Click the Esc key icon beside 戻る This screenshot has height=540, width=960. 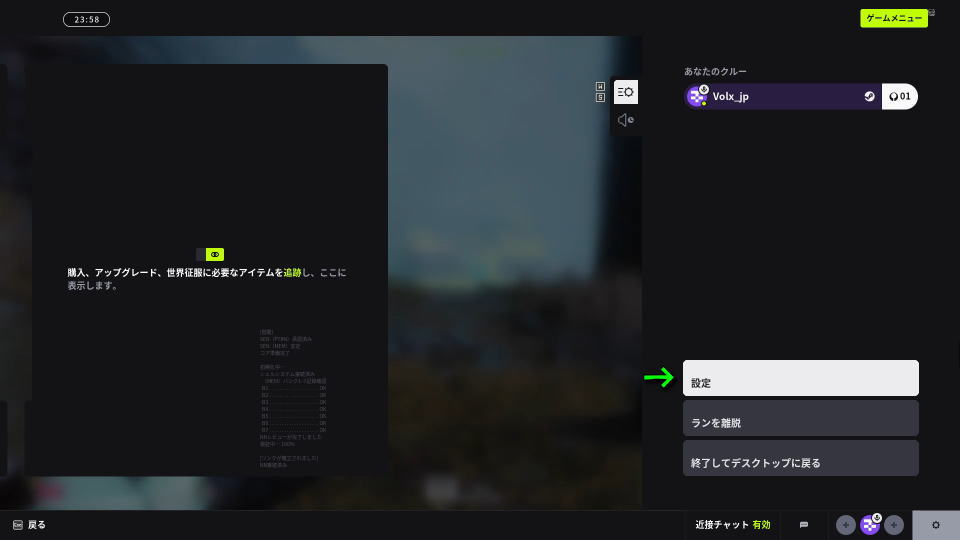tap(18, 525)
